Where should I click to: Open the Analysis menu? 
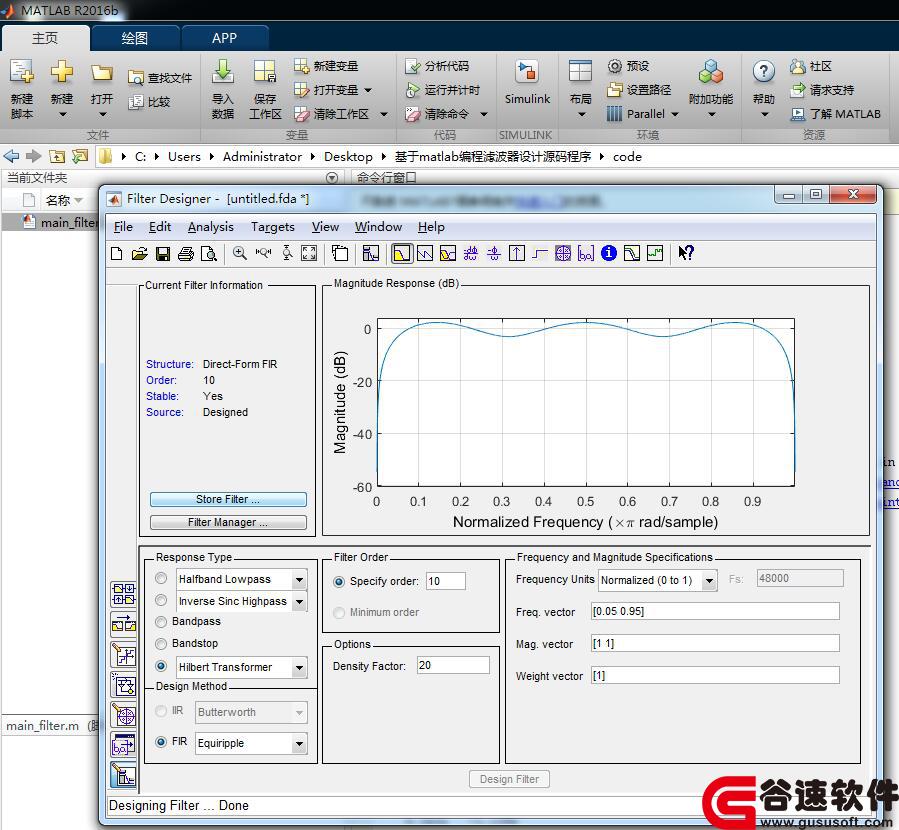click(210, 227)
